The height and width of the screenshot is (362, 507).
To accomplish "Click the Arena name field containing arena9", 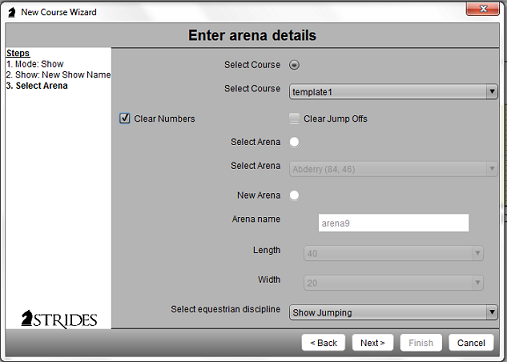I will click(x=394, y=223).
